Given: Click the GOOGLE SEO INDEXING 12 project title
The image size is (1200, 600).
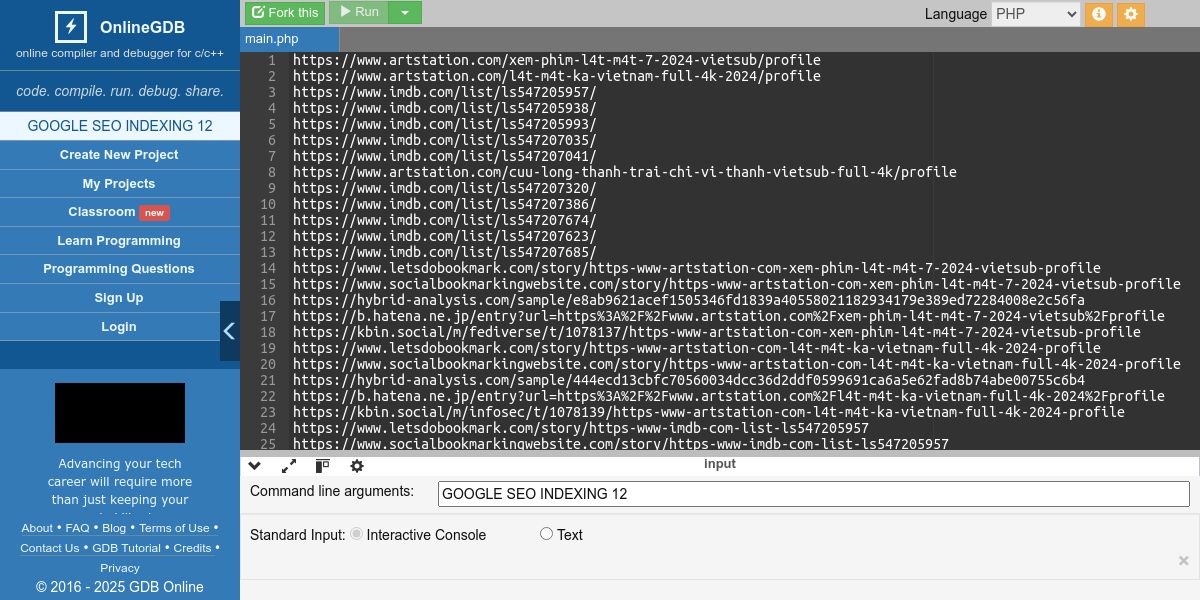Looking at the screenshot, I should tap(120, 126).
